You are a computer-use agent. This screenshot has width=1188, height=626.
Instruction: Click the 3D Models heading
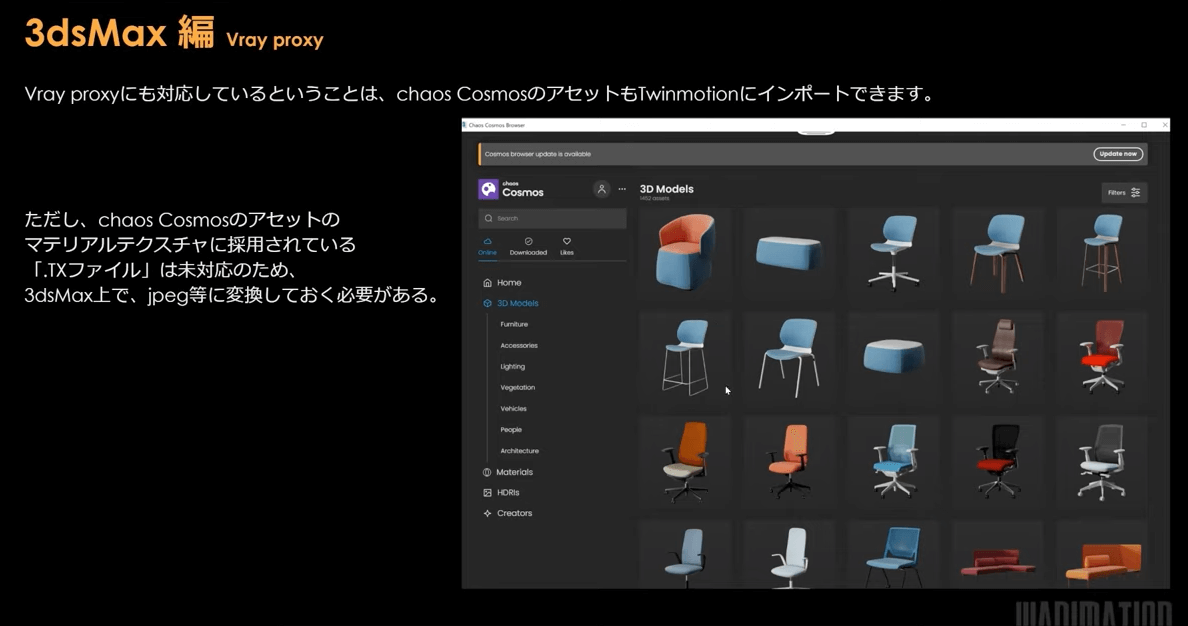click(667, 189)
